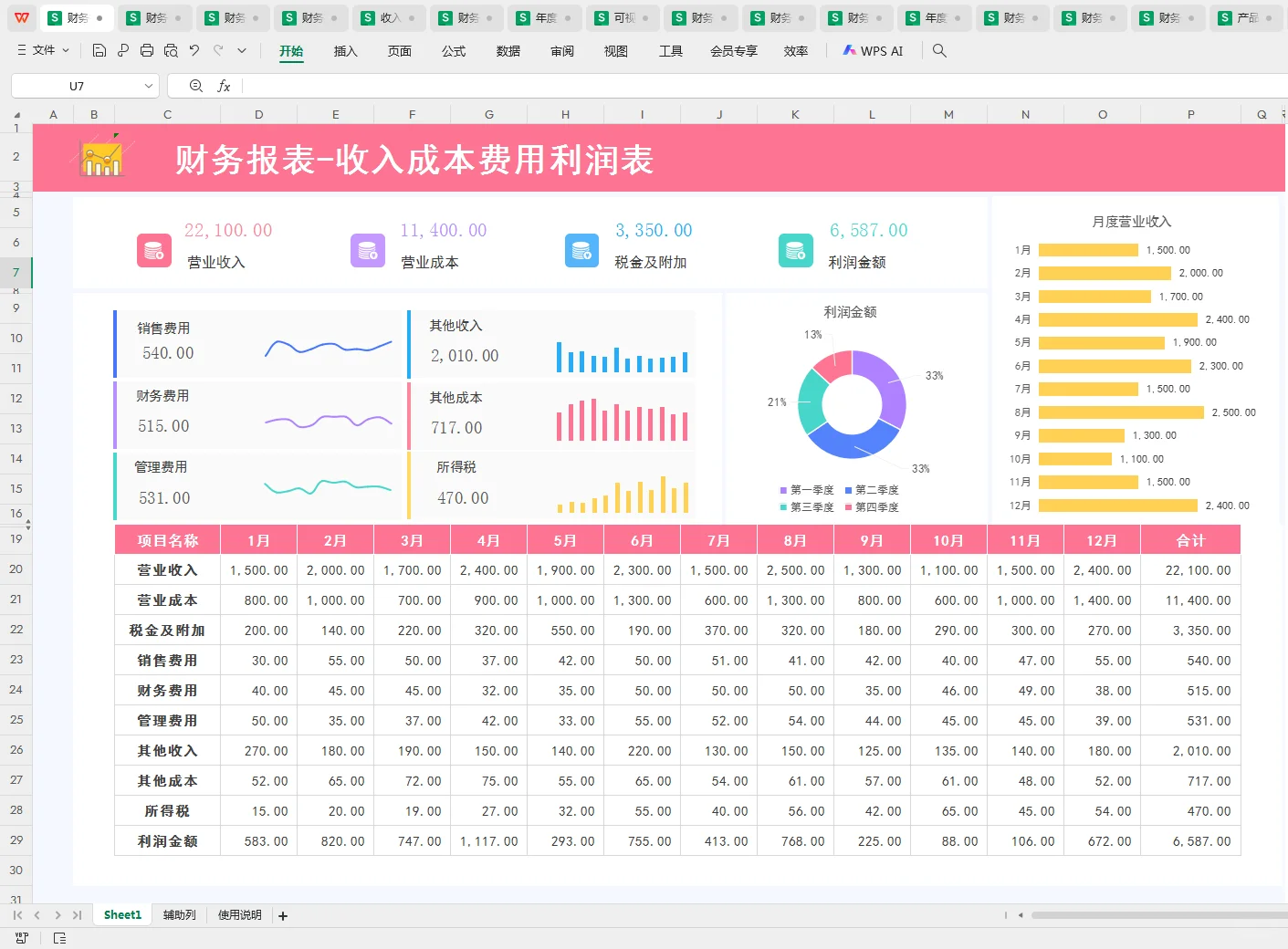Select the 工具 ribbon tab
Screen dimensions: 1288x949
[671, 51]
